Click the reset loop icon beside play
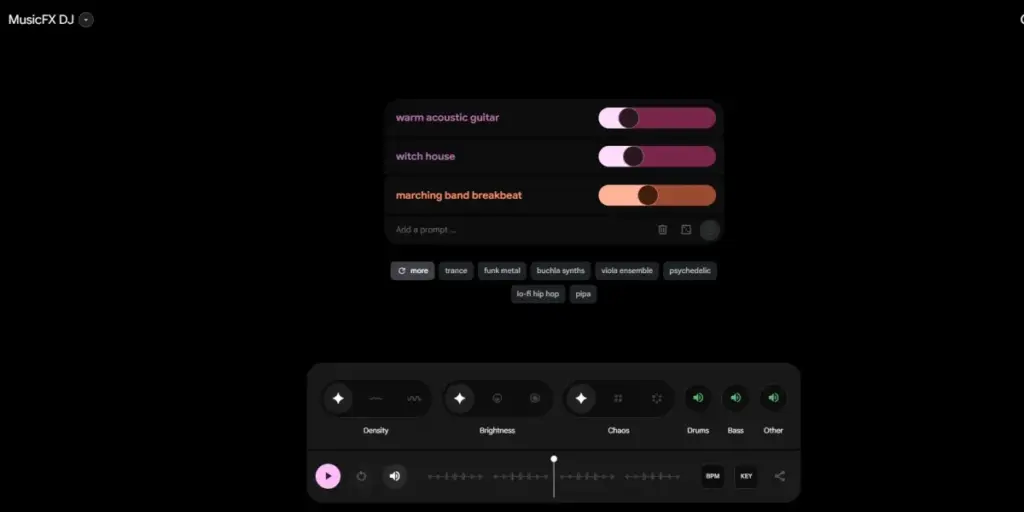The image size is (1024, 512). [361, 476]
